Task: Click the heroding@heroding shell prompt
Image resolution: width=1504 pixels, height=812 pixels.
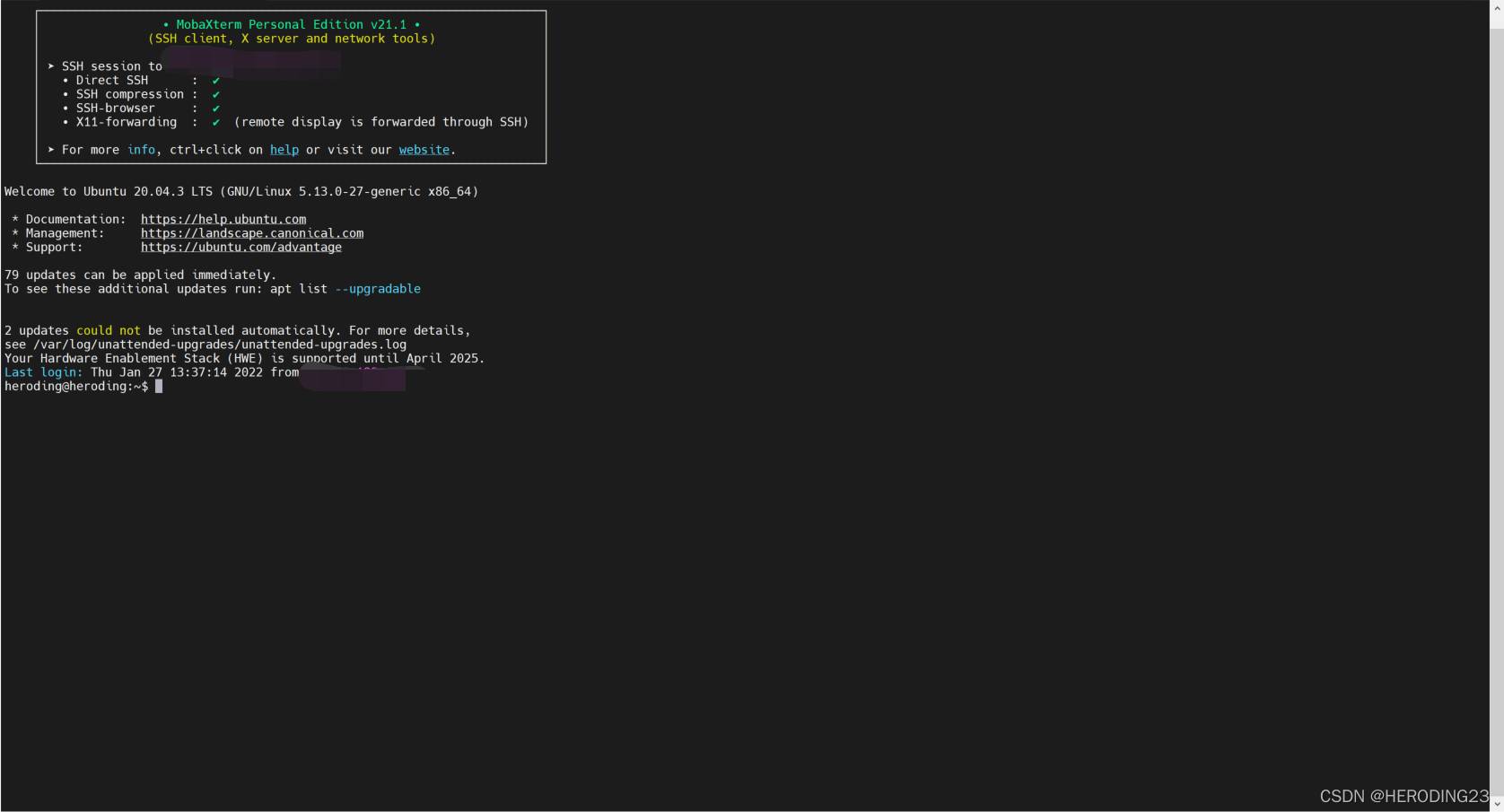Action: coord(76,387)
